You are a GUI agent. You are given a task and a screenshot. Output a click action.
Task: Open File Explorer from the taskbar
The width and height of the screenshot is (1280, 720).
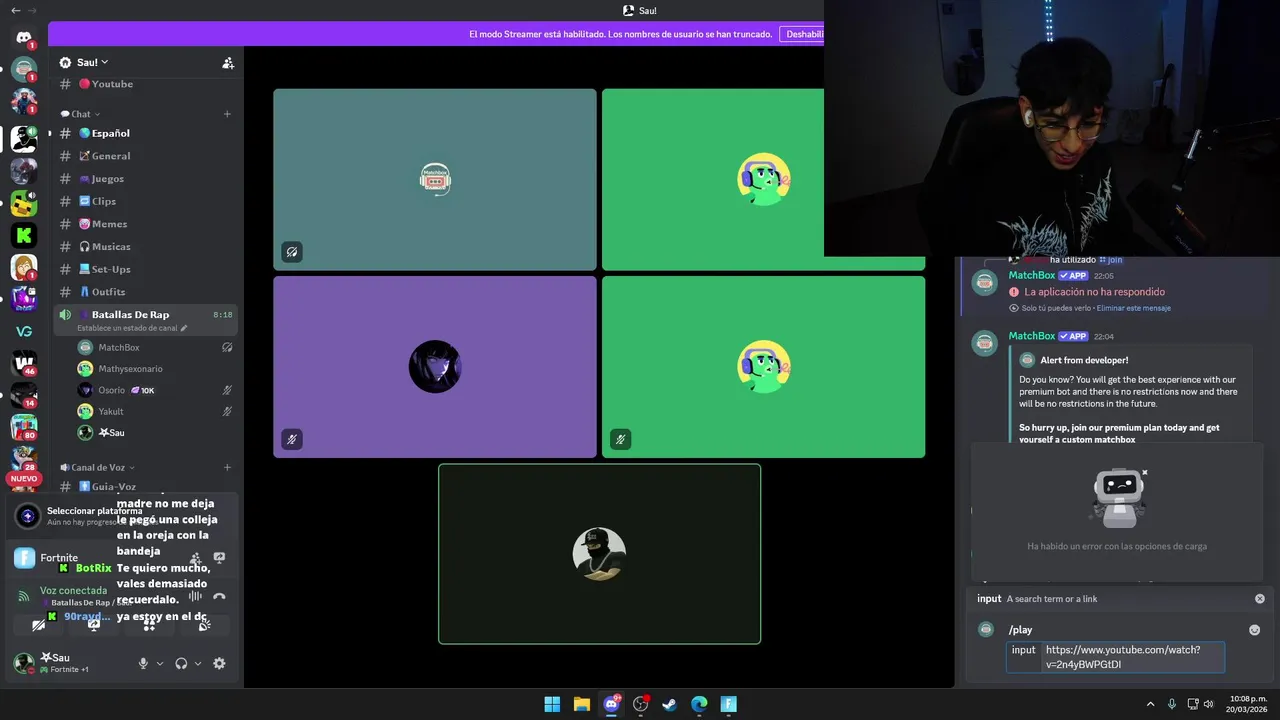[x=581, y=704]
